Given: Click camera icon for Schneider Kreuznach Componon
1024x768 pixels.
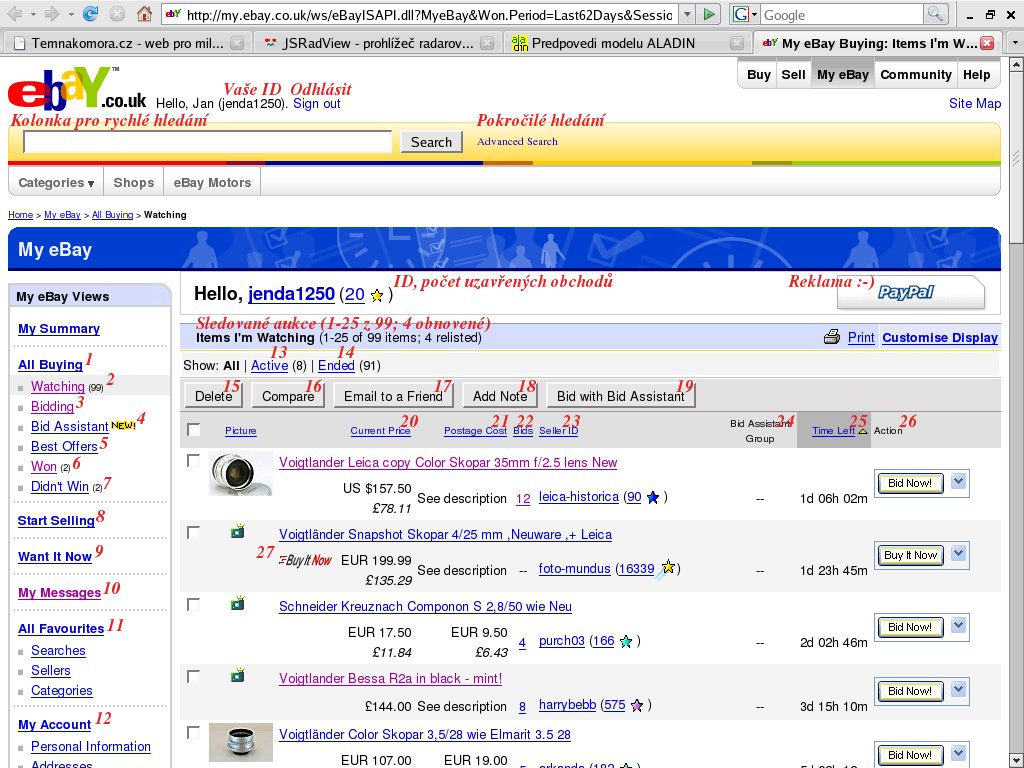Looking at the screenshot, I should [238, 603].
